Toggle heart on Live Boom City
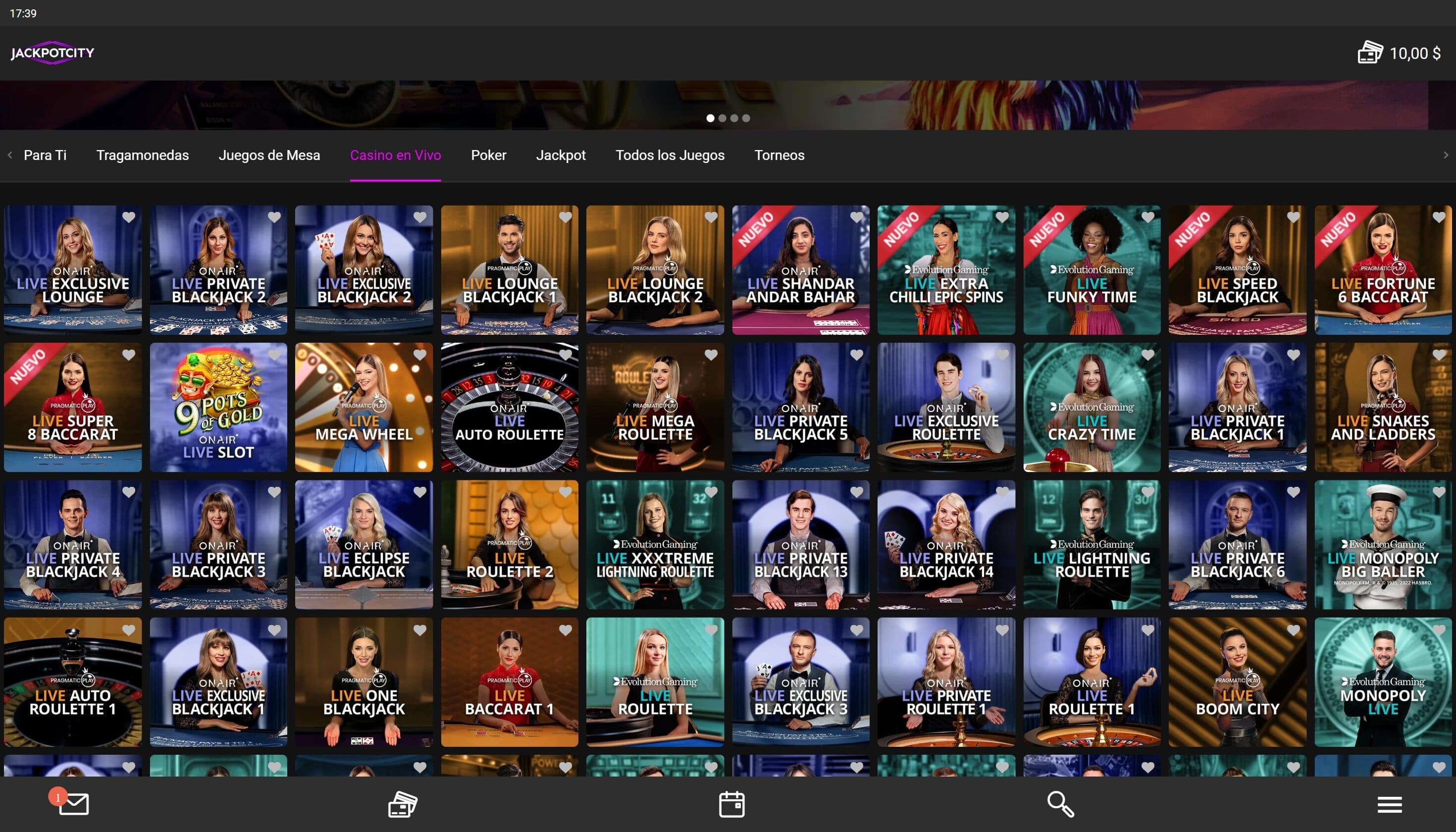Image resolution: width=1456 pixels, height=832 pixels. tap(1293, 630)
